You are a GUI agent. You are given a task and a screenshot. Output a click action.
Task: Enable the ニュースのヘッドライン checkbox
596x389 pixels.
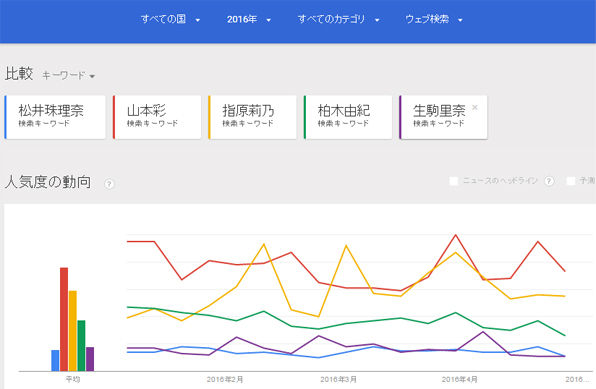[453, 181]
